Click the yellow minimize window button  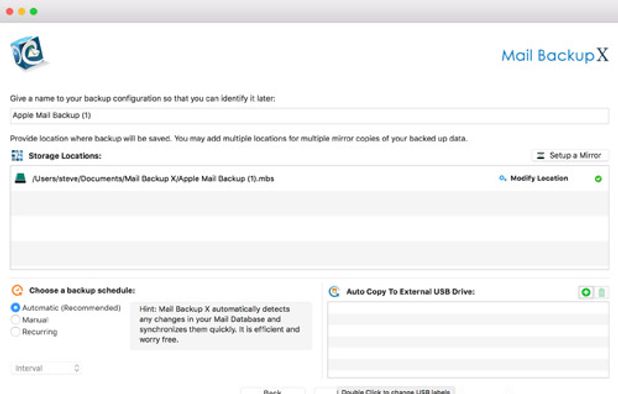point(22,11)
